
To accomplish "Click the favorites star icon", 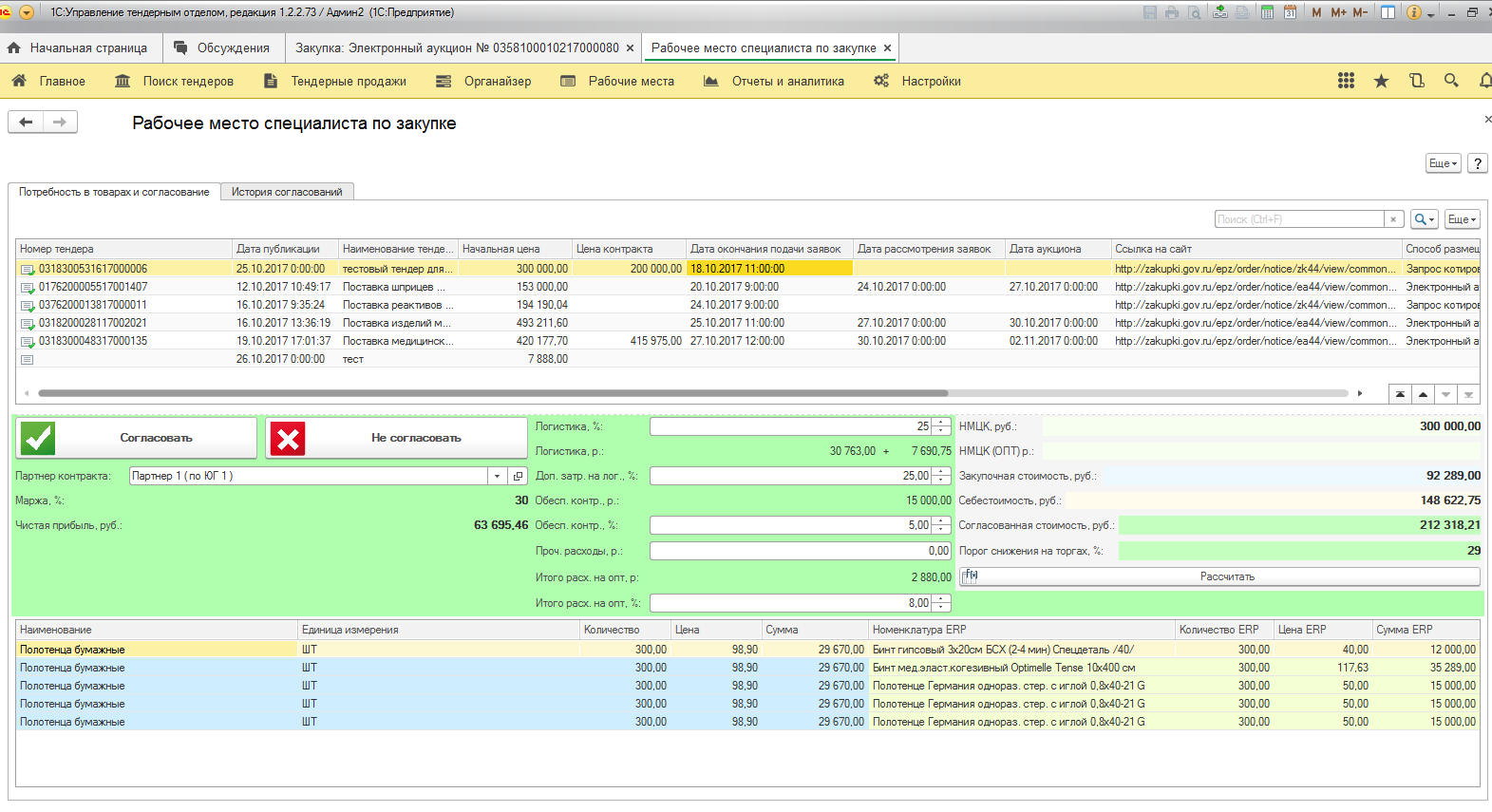I will point(1381,81).
